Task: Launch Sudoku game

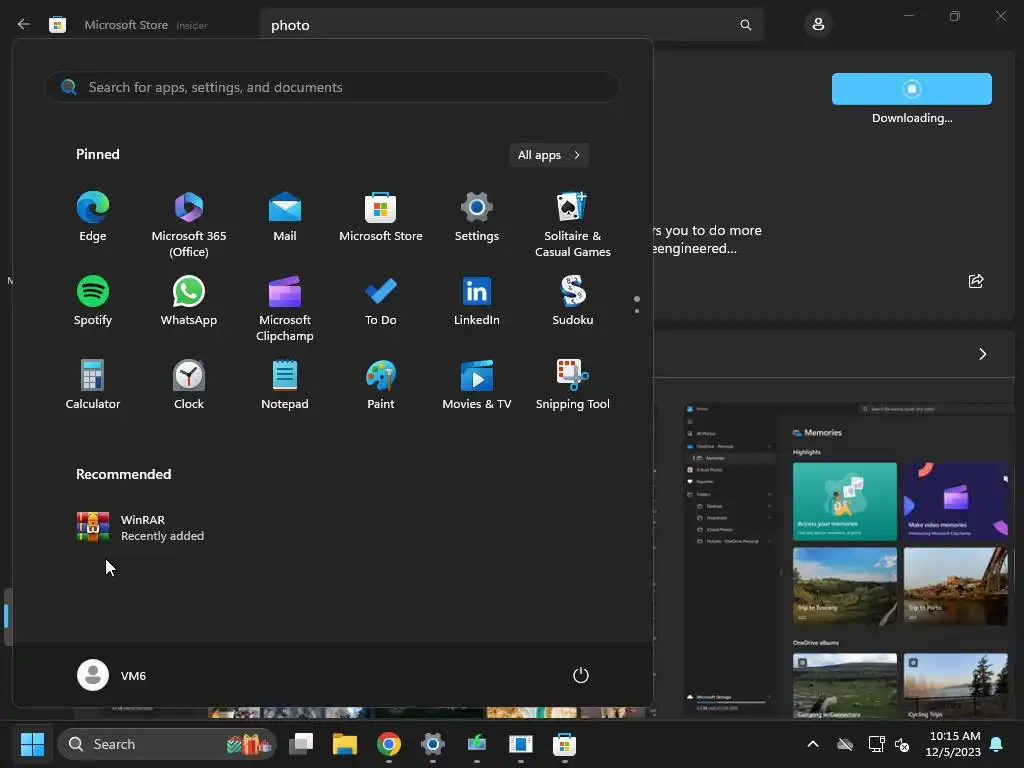Action: point(573,301)
